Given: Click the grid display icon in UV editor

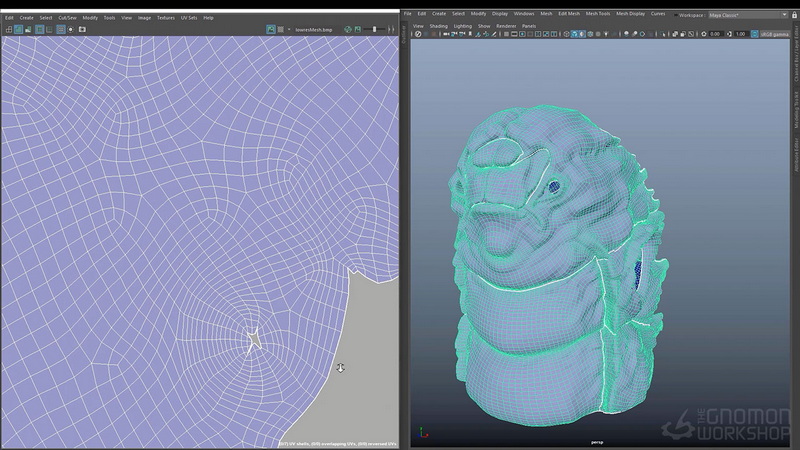Looking at the screenshot, I should tap(61, 30).
